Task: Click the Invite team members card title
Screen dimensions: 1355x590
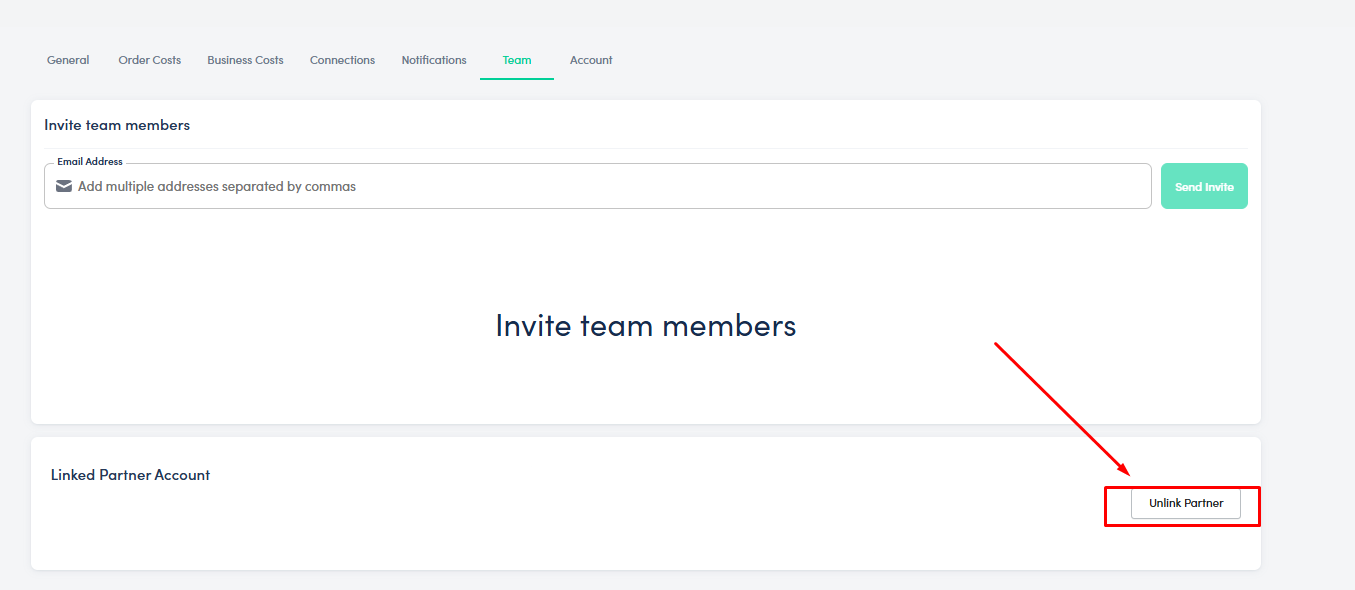Action: point(117,125)
